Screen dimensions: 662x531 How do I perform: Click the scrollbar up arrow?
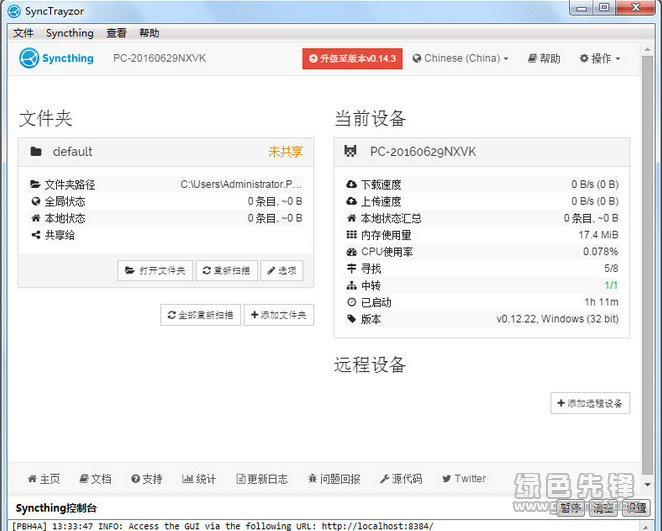(647, 49)
